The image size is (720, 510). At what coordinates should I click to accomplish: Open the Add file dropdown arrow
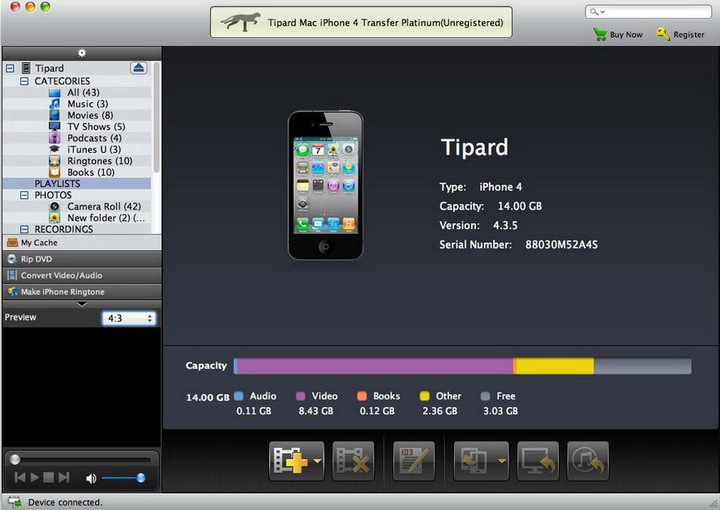(x=317, y=461)
